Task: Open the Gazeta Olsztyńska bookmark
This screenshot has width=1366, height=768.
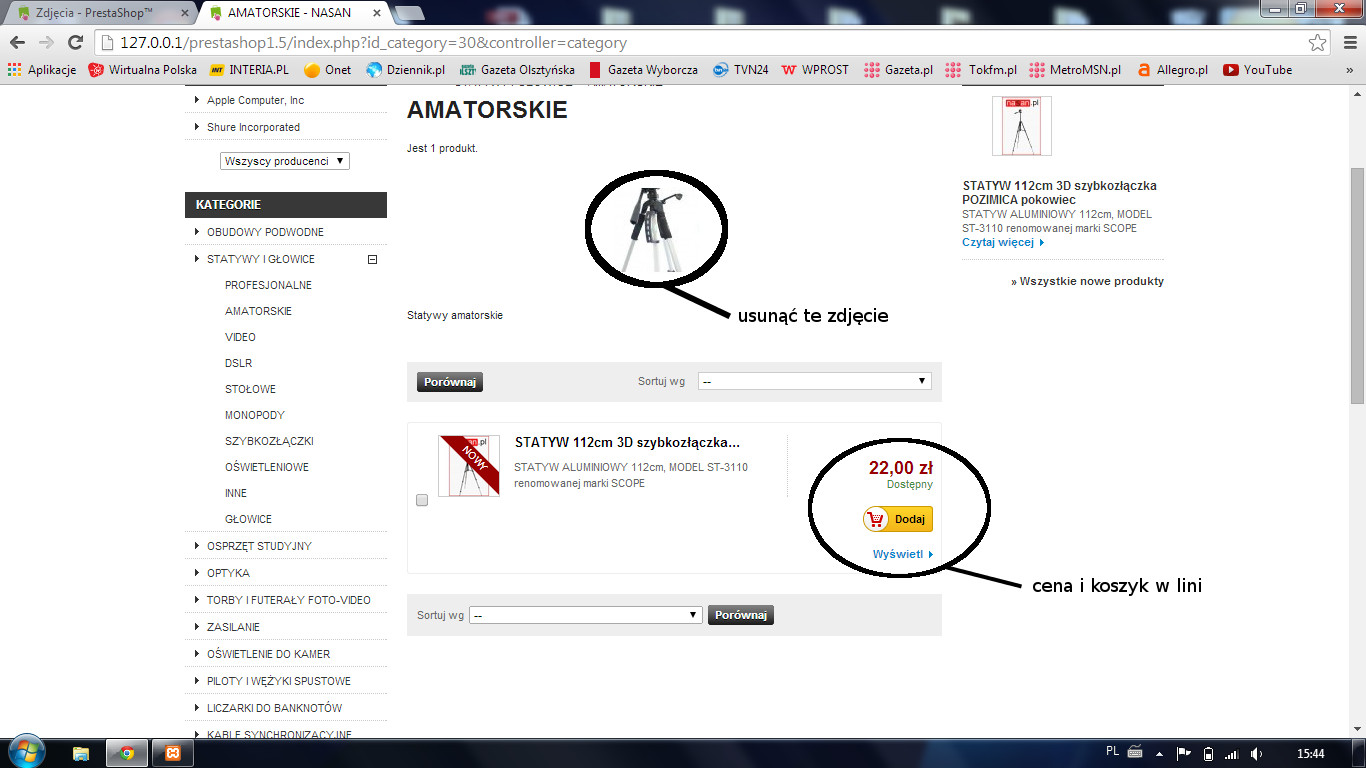Action: click(517, 70)
